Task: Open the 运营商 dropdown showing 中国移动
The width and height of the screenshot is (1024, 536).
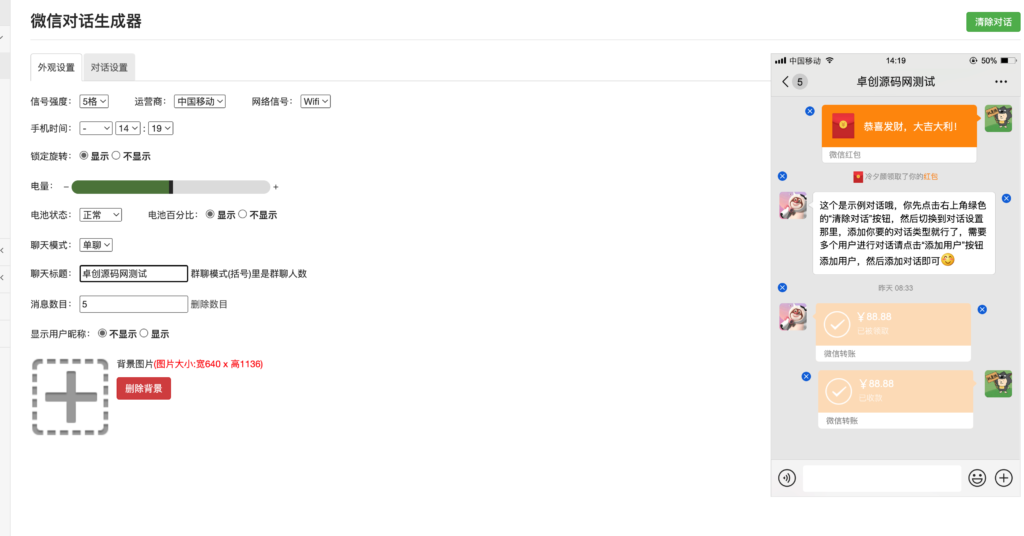Action: [200, 101]
